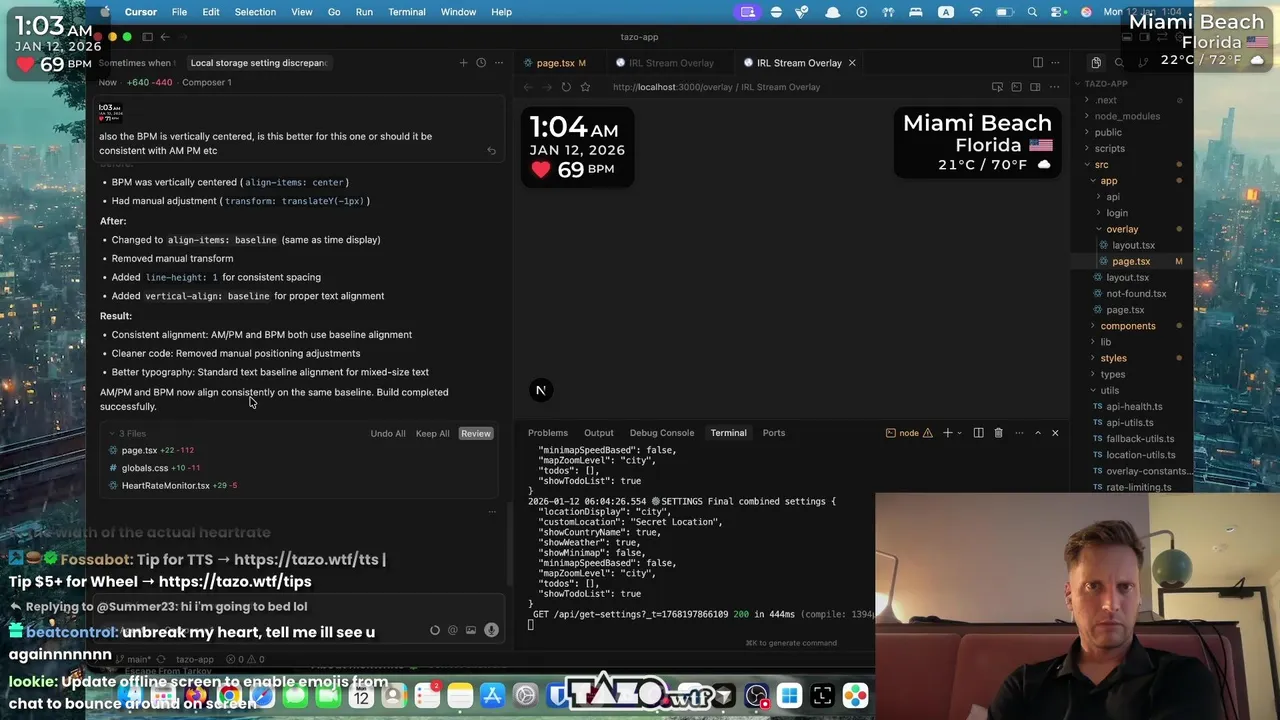Open location-utils.ts in explorer
The width and height of the screenshot is (1280, 720).
1140,455
